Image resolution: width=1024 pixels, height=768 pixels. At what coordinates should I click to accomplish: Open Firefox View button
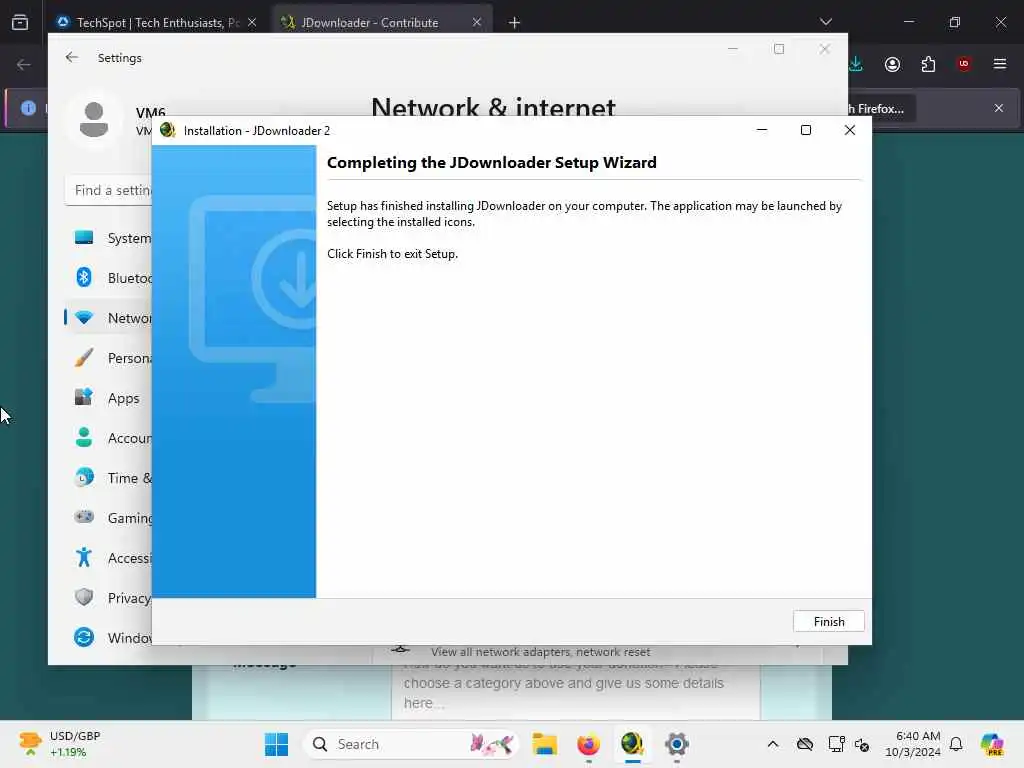(x=20, y=22)
